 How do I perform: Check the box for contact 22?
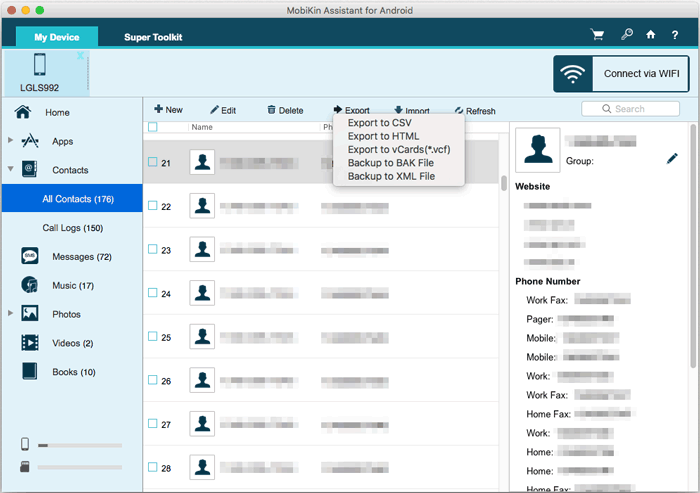point(153,205)
